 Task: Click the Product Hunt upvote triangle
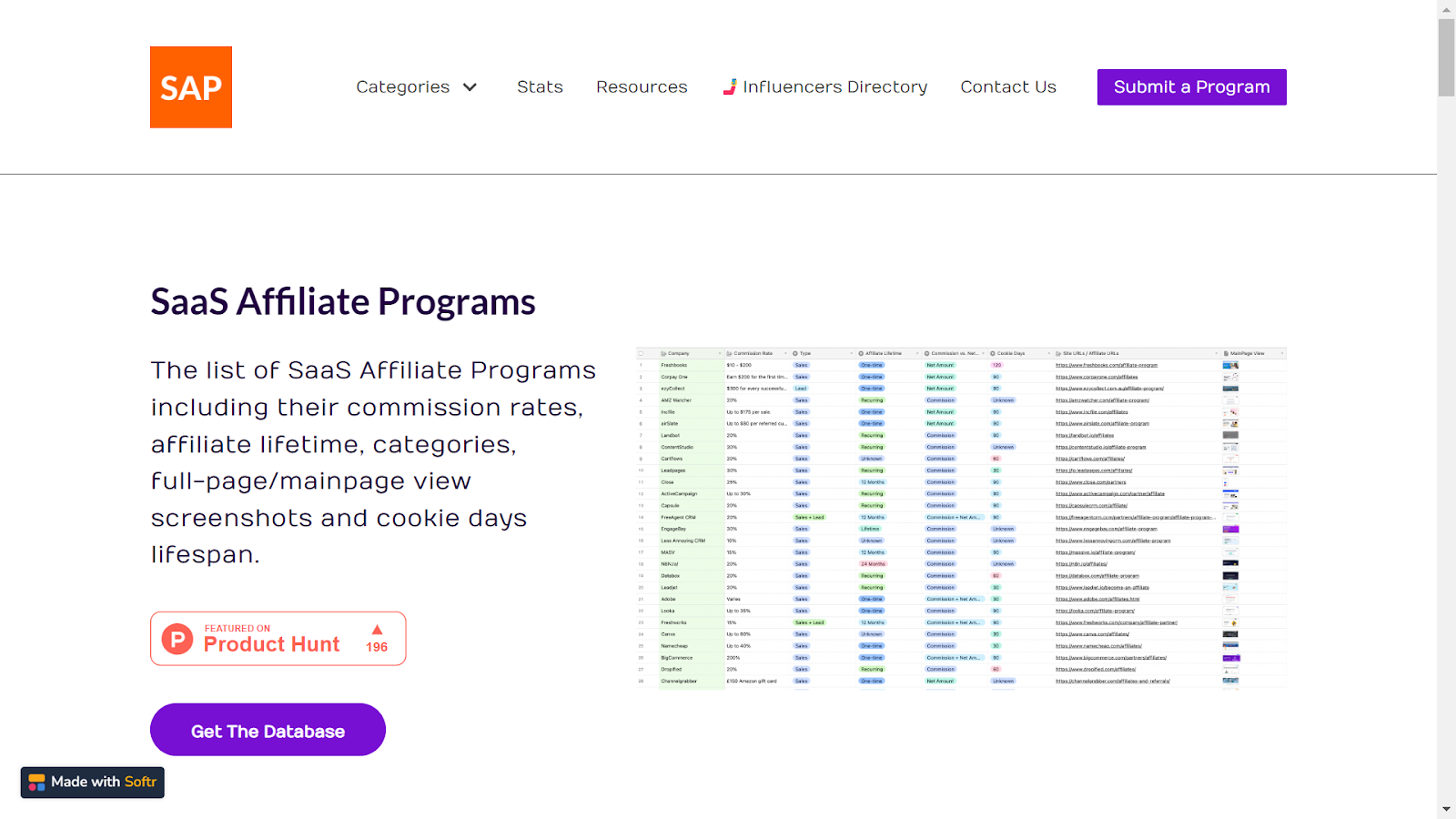click(x=377, y=630)
